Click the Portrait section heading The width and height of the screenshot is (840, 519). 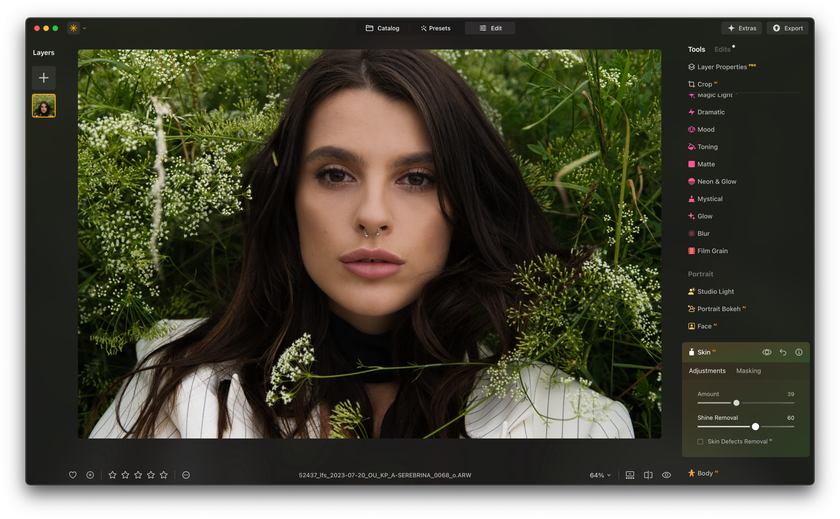pos(700,274)
